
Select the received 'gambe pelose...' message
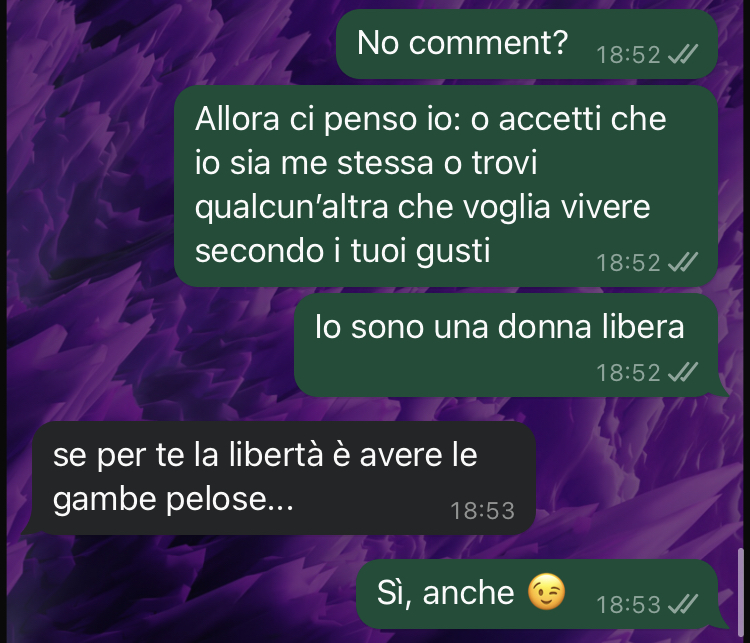[279, 477]
